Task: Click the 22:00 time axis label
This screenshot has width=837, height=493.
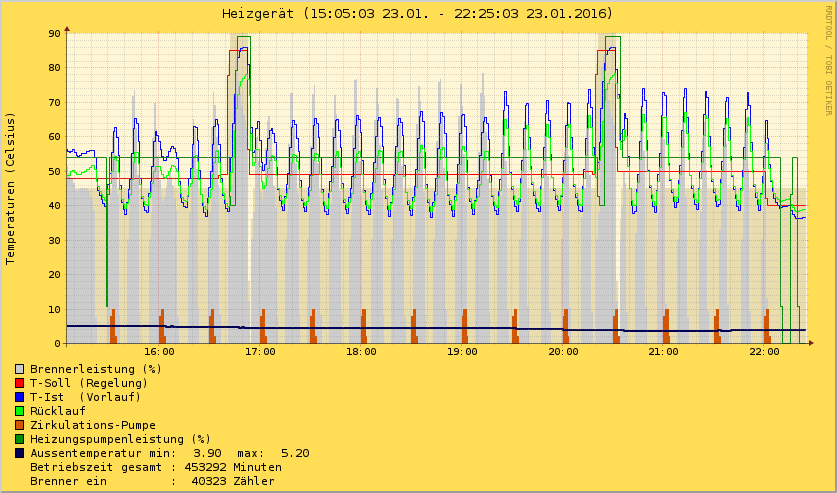Action: 764,352
